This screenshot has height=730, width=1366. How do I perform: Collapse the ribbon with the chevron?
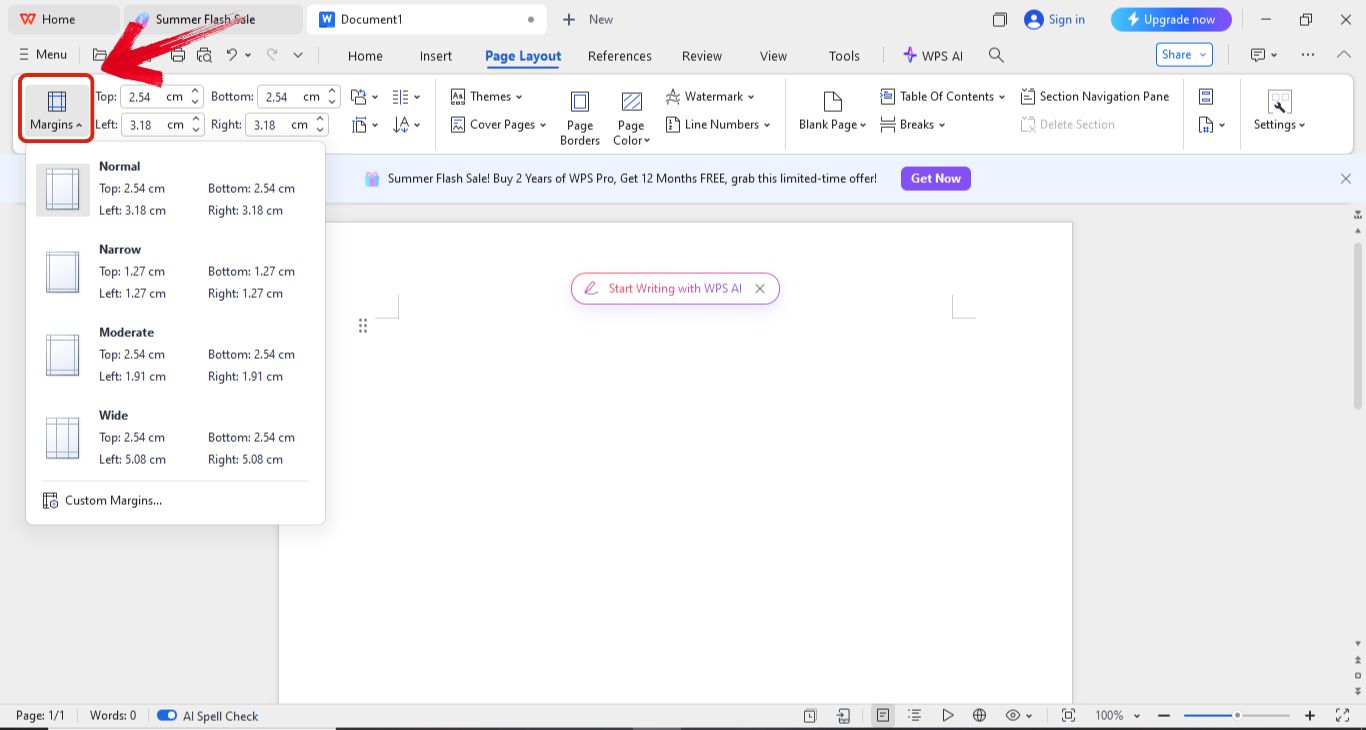click(x=1344, y=55)
